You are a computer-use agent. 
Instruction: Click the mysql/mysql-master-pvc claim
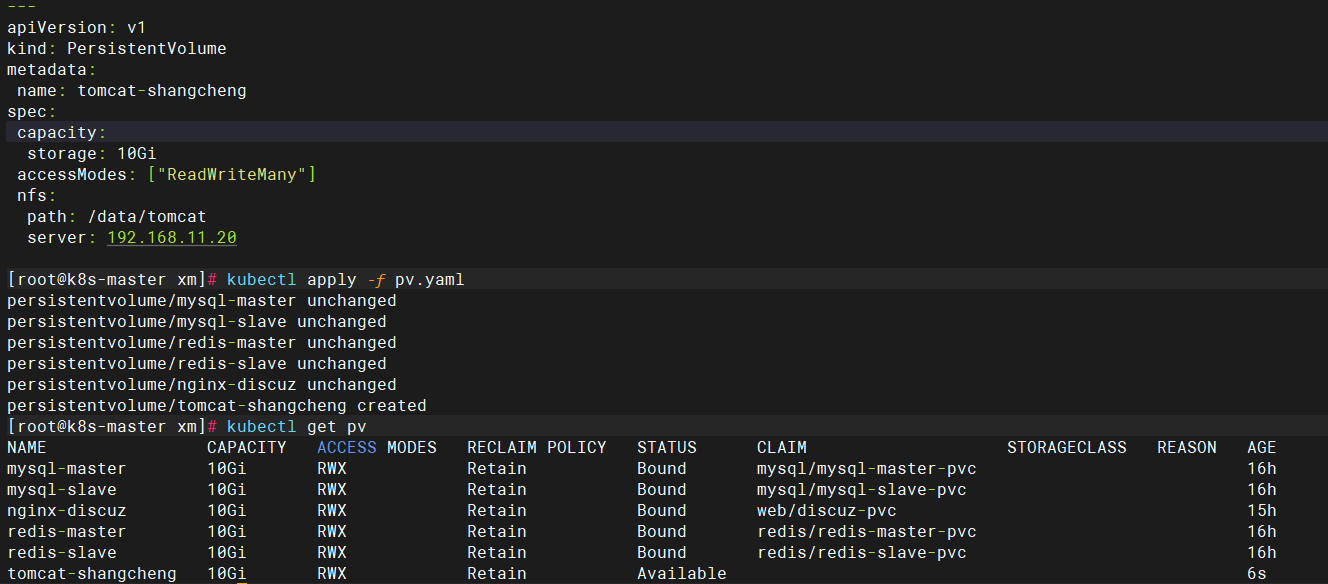tap(867, 469)
